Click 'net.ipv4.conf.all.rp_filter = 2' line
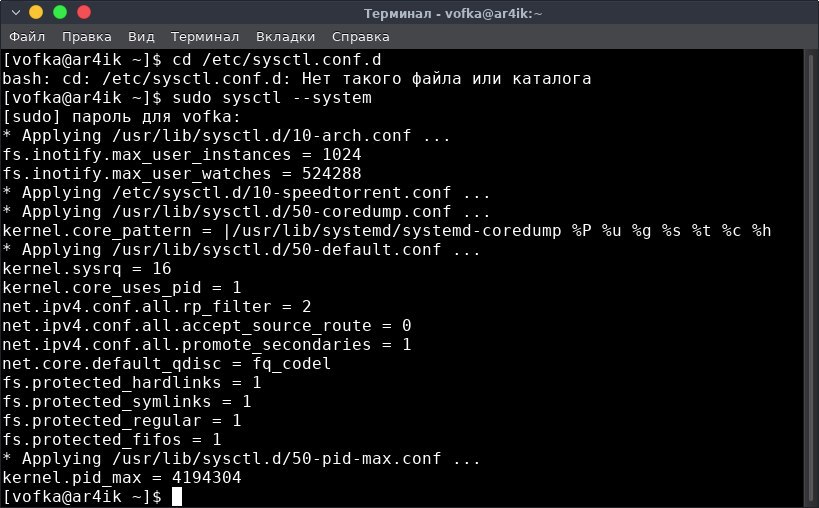This screenshot has width=819, height=508. click(157, 306)
